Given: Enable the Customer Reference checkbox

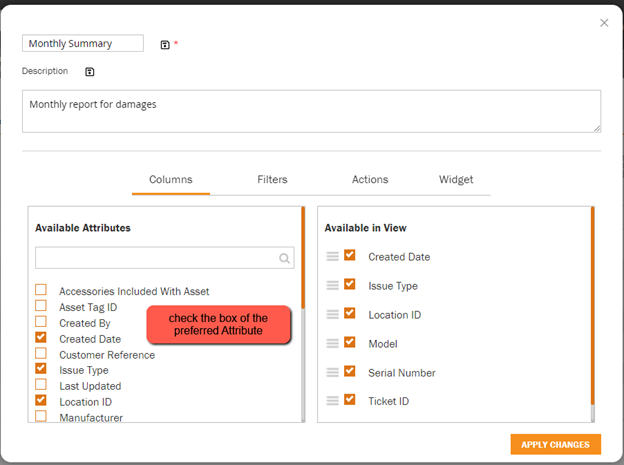Looking at the screenshot, I should (x=41, y=353).
